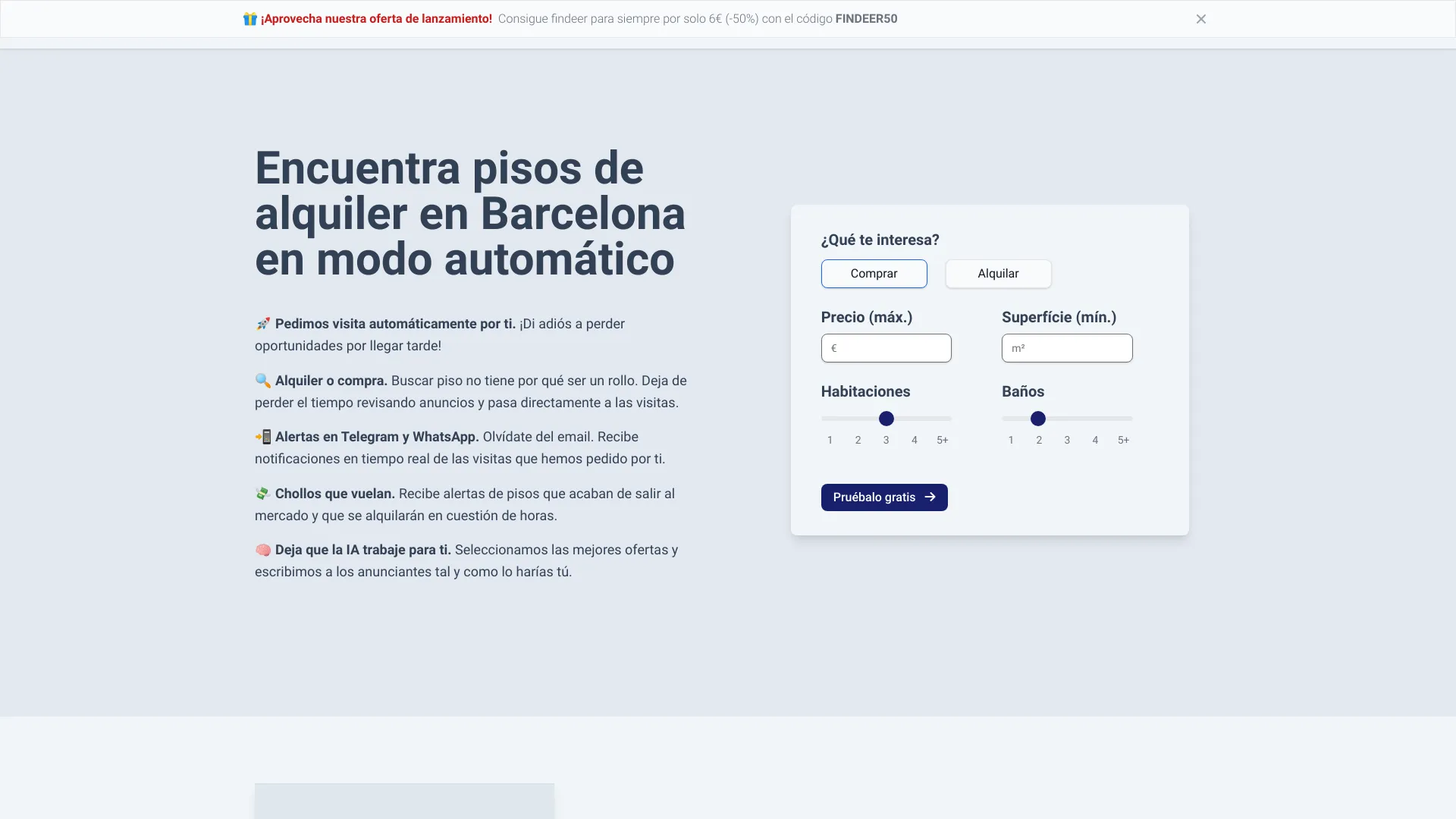Select the Comprar option
Screen dimensions: 1456x819
coord(873,274)
